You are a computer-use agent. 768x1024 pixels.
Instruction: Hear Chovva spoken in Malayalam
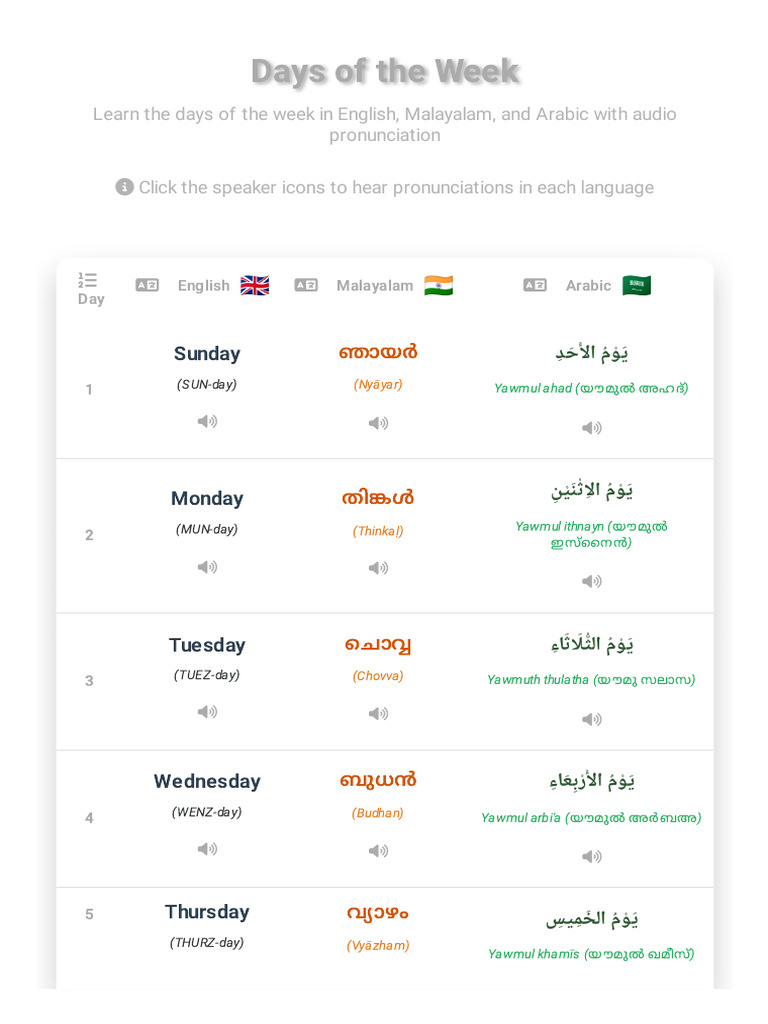(378, 714)
